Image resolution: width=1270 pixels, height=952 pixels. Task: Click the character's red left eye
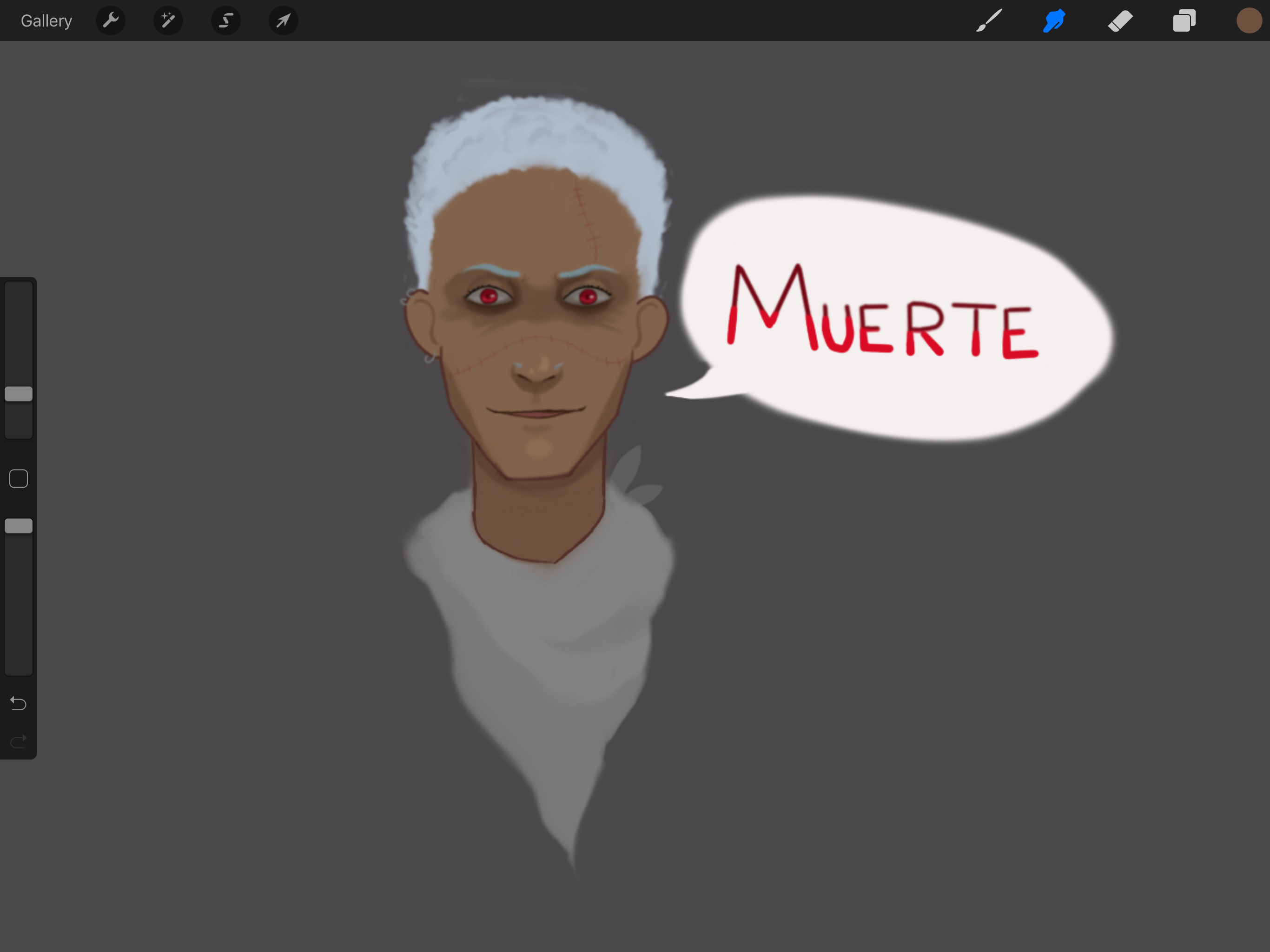(489, 296)
